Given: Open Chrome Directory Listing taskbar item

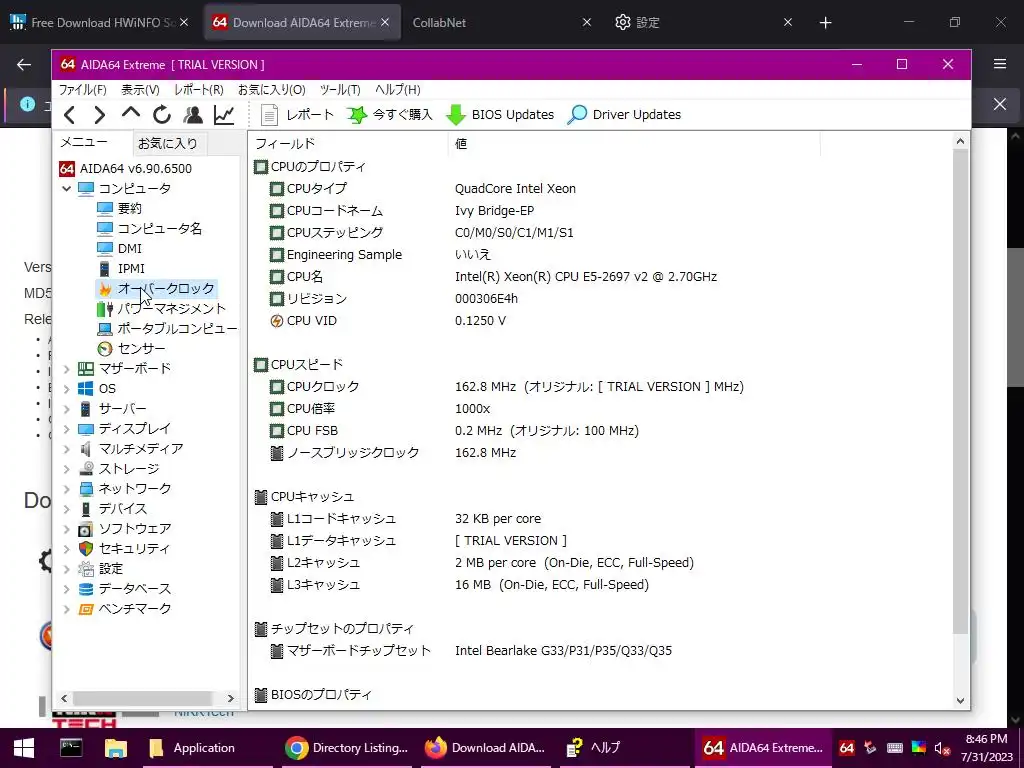Looking at the screenshot, I should click(347, 748).
